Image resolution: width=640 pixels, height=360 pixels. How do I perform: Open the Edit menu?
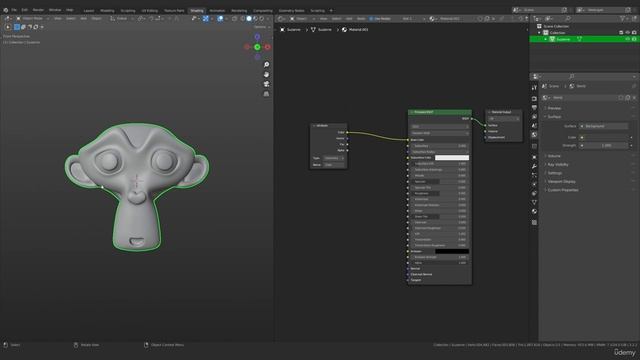coord(24,10)
